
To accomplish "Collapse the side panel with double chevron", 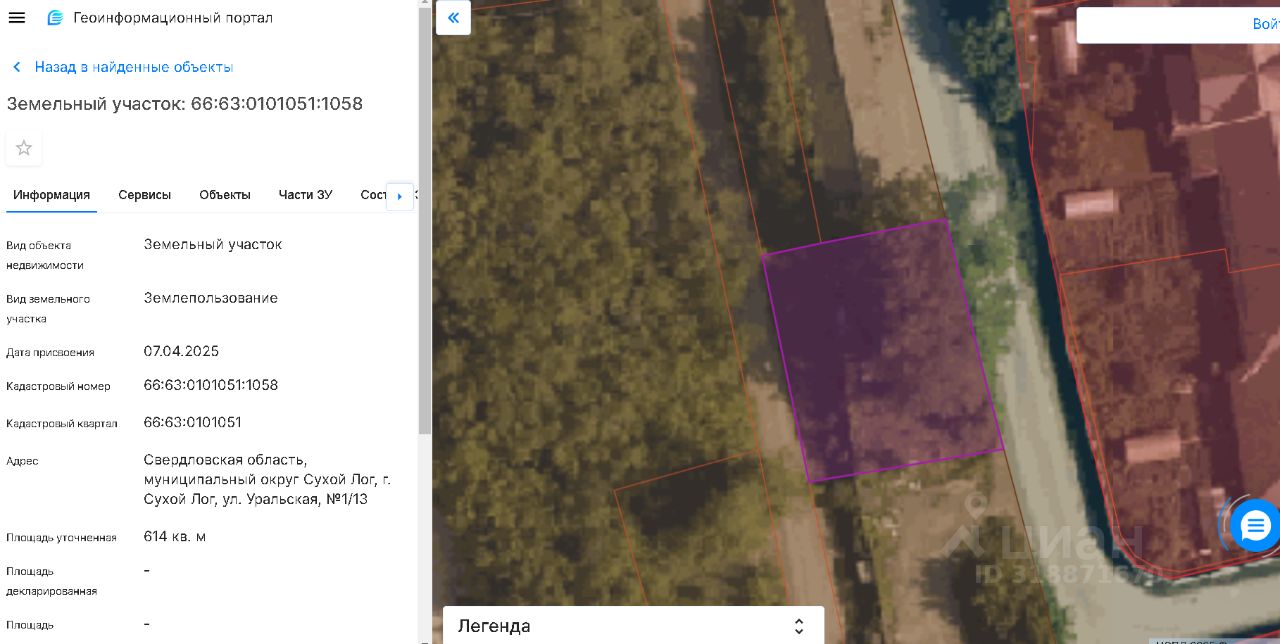I will [x=454, y=18].
